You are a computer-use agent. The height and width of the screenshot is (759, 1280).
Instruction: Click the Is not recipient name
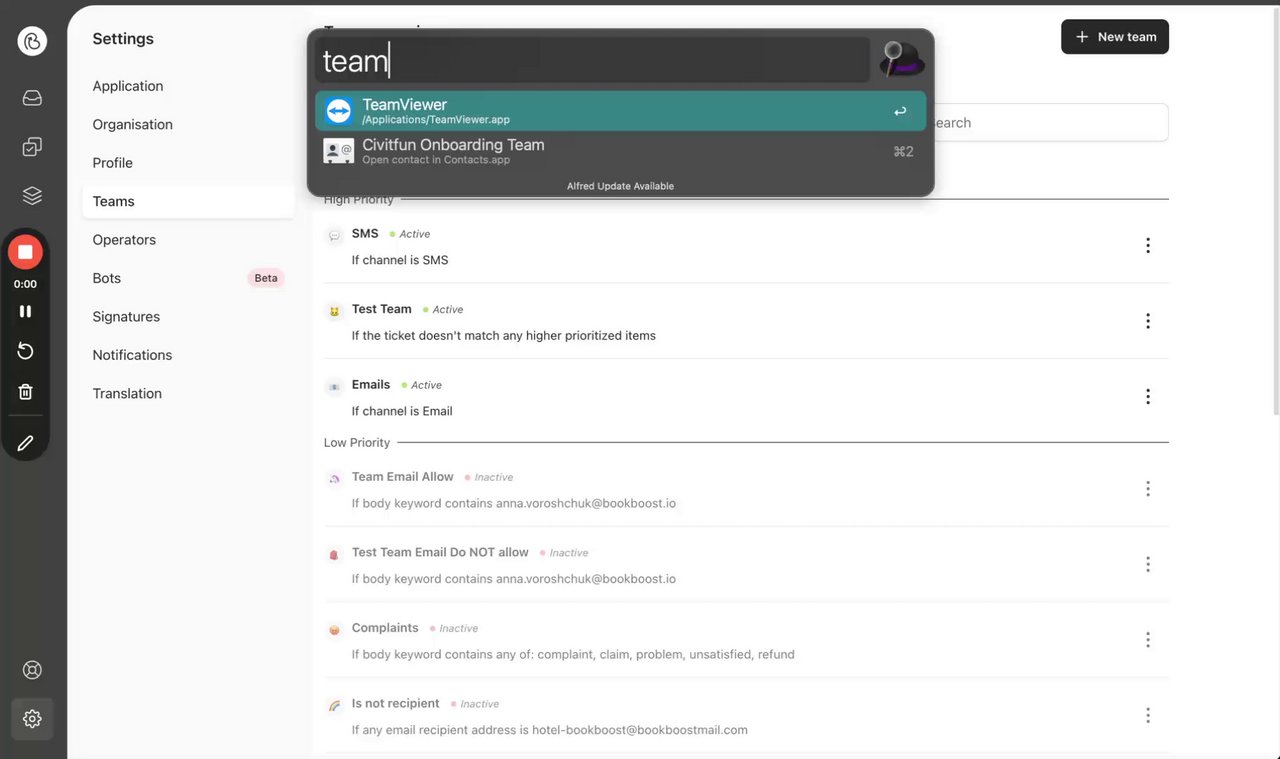pyautogui.click(x=396, y=703)
